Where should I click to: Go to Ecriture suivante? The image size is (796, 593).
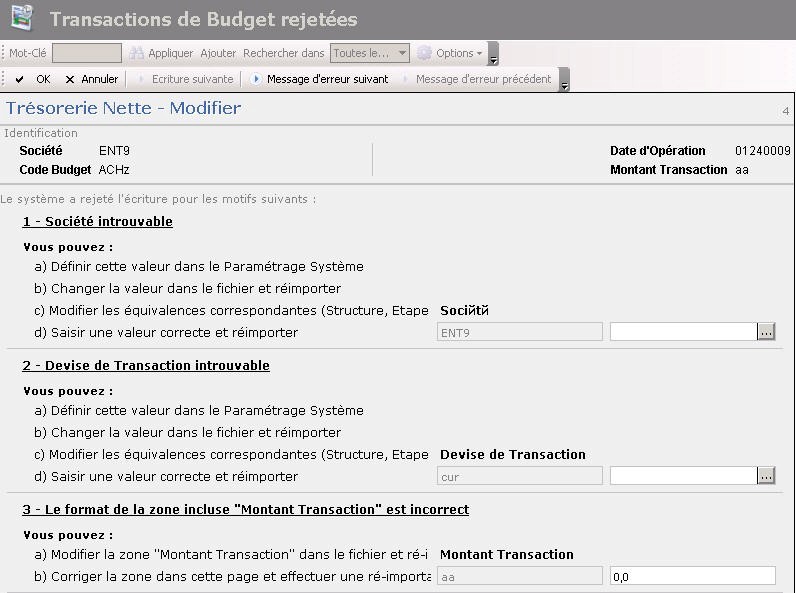pyautogui.click(x=192, y=79)
